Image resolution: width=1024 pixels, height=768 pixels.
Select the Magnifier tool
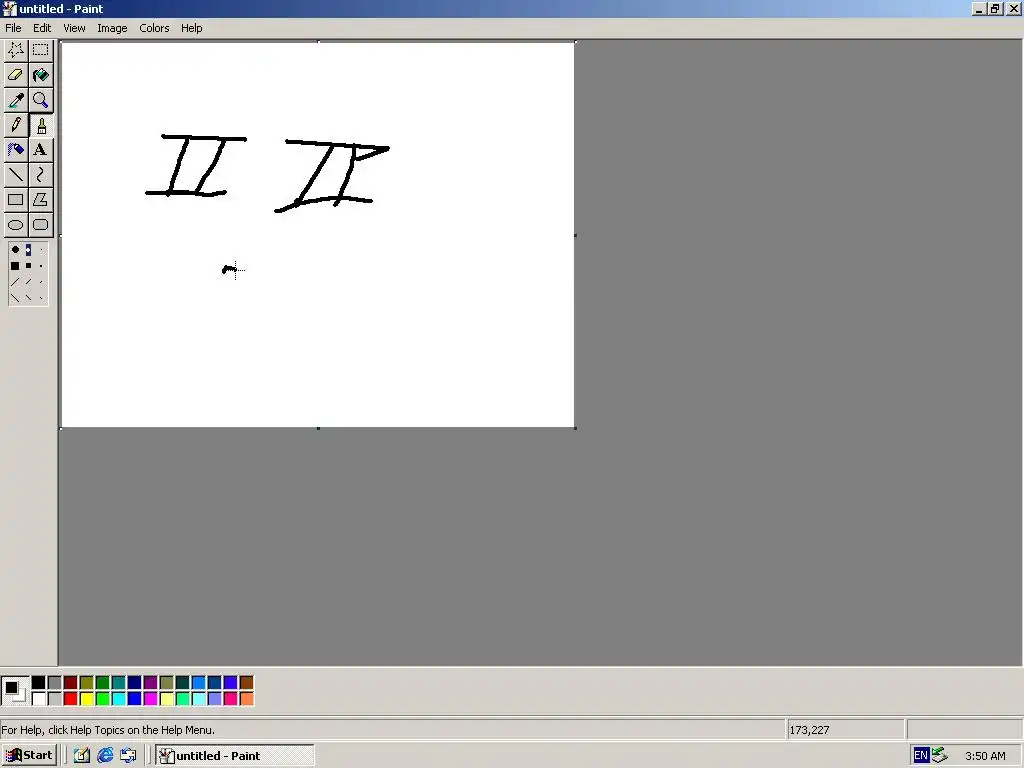click(x=40, y=100)
